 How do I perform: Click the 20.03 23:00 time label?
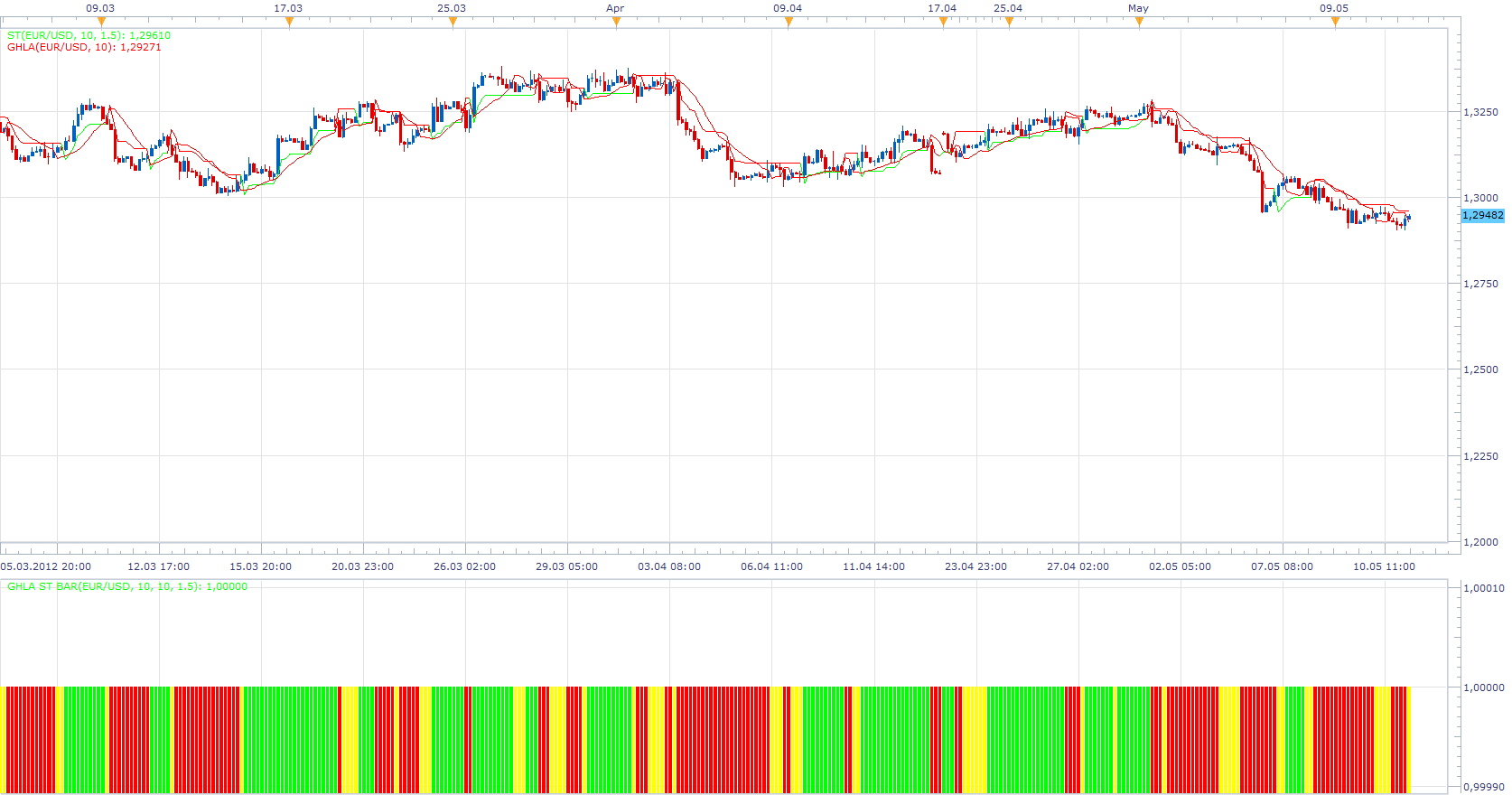pos(363,566)
